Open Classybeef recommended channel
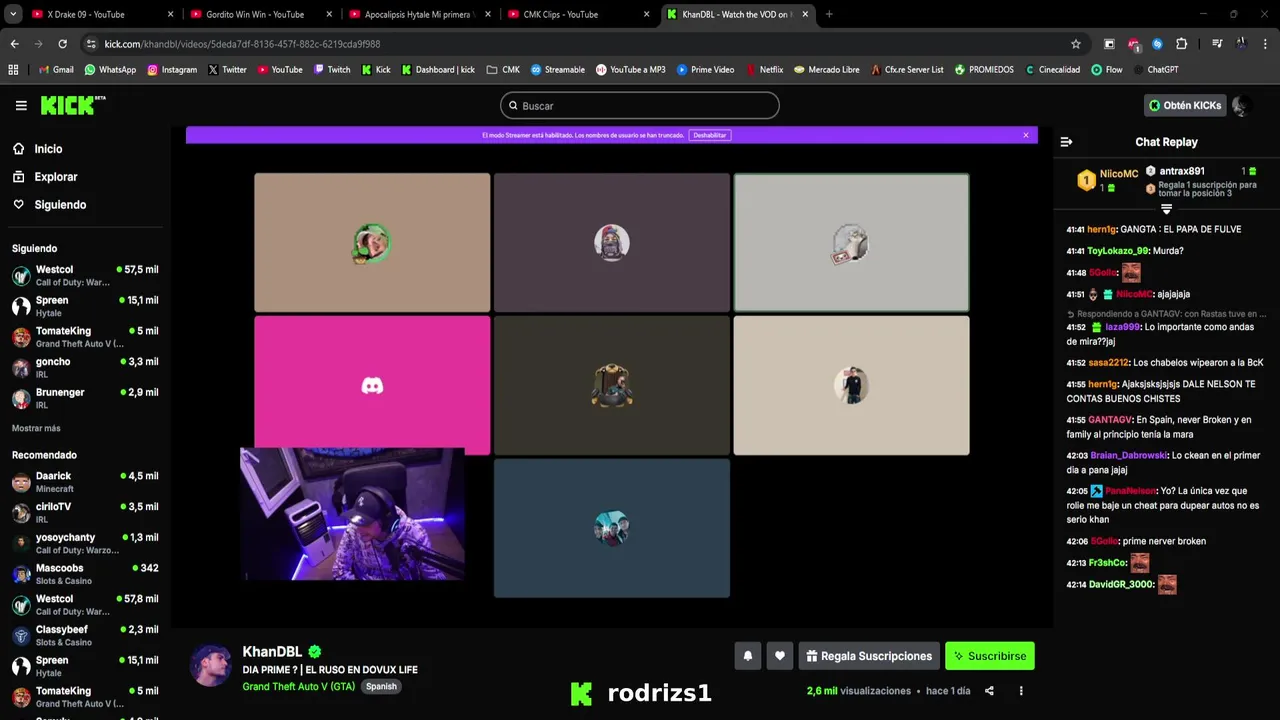 click(x=84, y=636)
